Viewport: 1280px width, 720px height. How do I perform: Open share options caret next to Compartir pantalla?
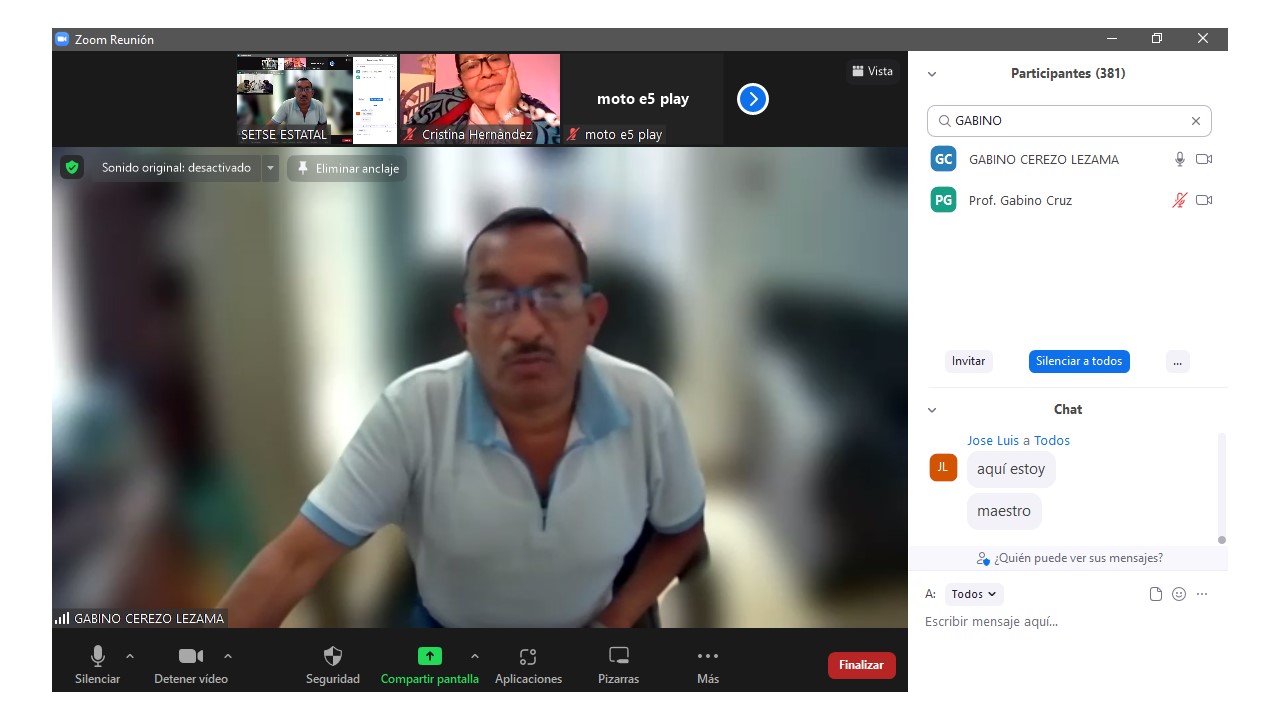click(475, 656)
